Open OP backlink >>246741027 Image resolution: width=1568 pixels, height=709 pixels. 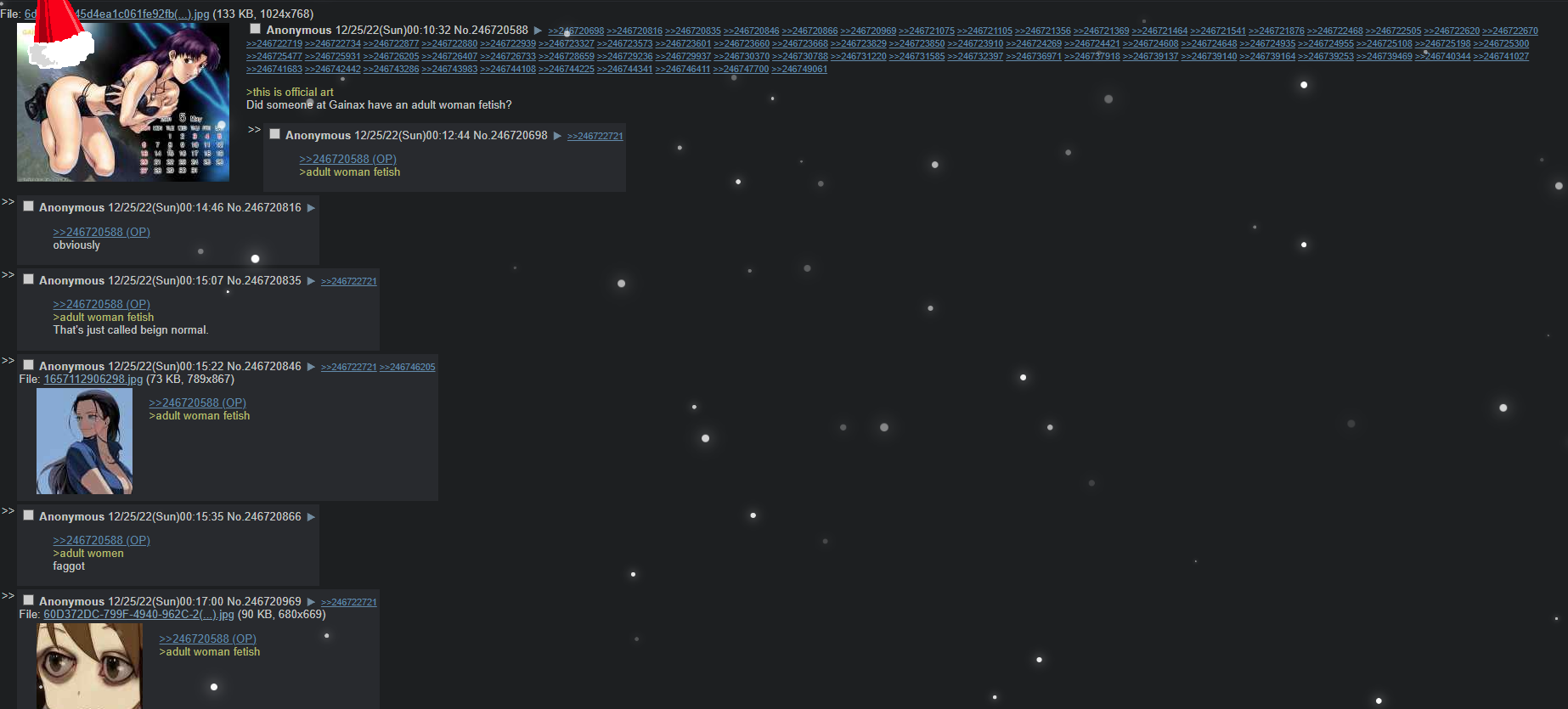click(1501, 56)
